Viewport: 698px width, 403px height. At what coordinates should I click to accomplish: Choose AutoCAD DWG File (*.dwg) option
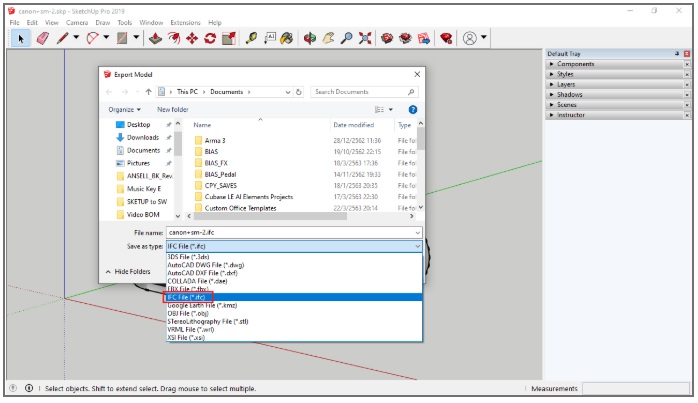click(x=294, y=265)
